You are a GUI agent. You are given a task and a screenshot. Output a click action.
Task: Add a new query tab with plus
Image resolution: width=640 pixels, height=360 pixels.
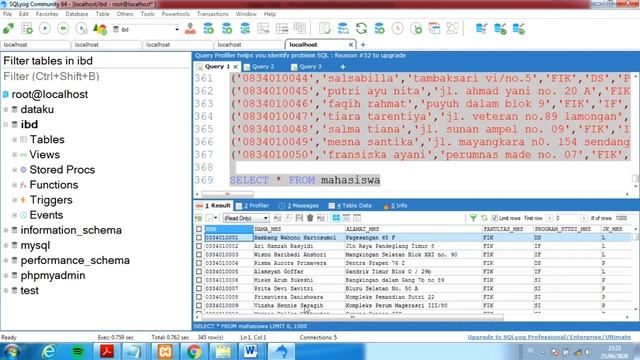(x=343, y=67)
